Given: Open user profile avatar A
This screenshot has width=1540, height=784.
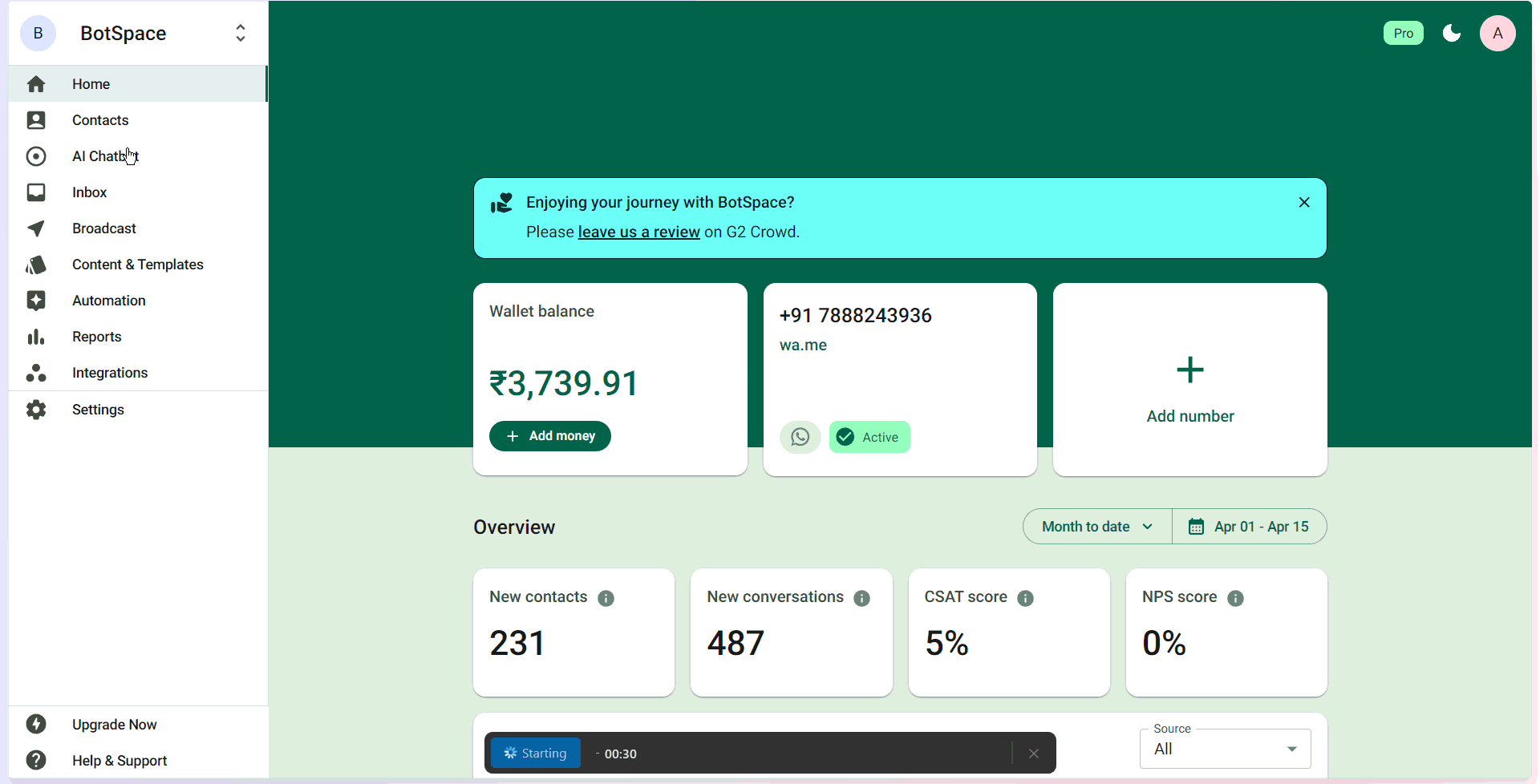Looking at the screenshot, I should pos(1497,33).
